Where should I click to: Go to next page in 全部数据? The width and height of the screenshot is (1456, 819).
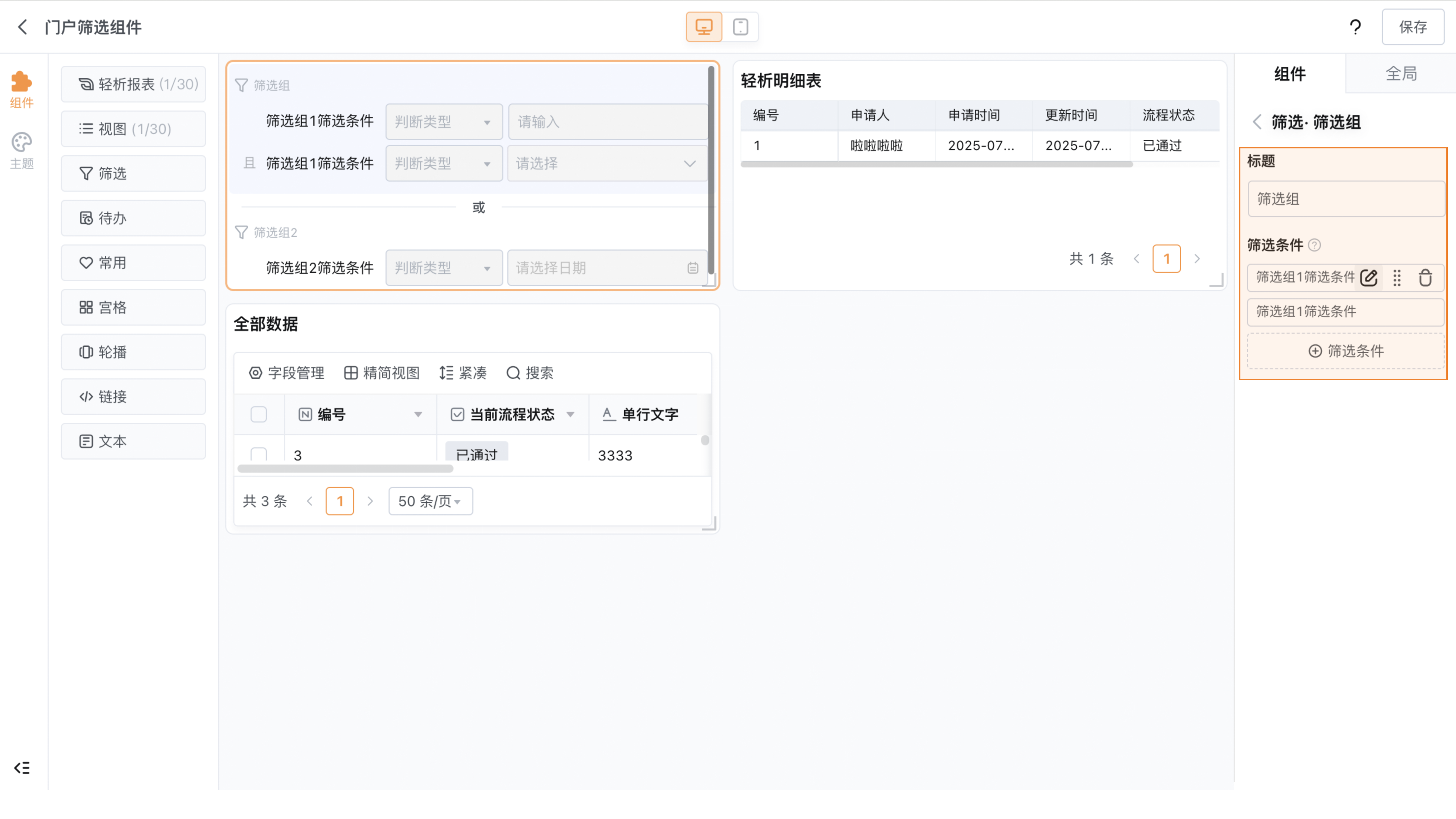370,501
